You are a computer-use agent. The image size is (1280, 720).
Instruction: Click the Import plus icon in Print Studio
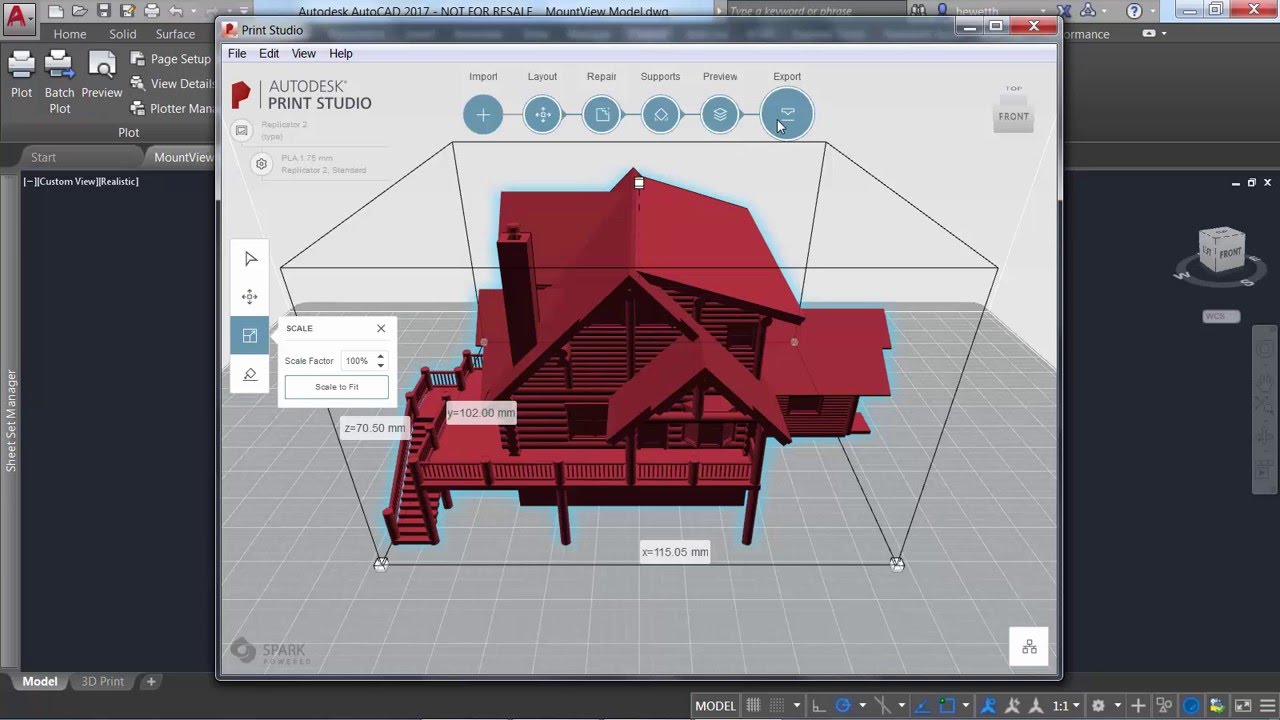click(483, 114)
